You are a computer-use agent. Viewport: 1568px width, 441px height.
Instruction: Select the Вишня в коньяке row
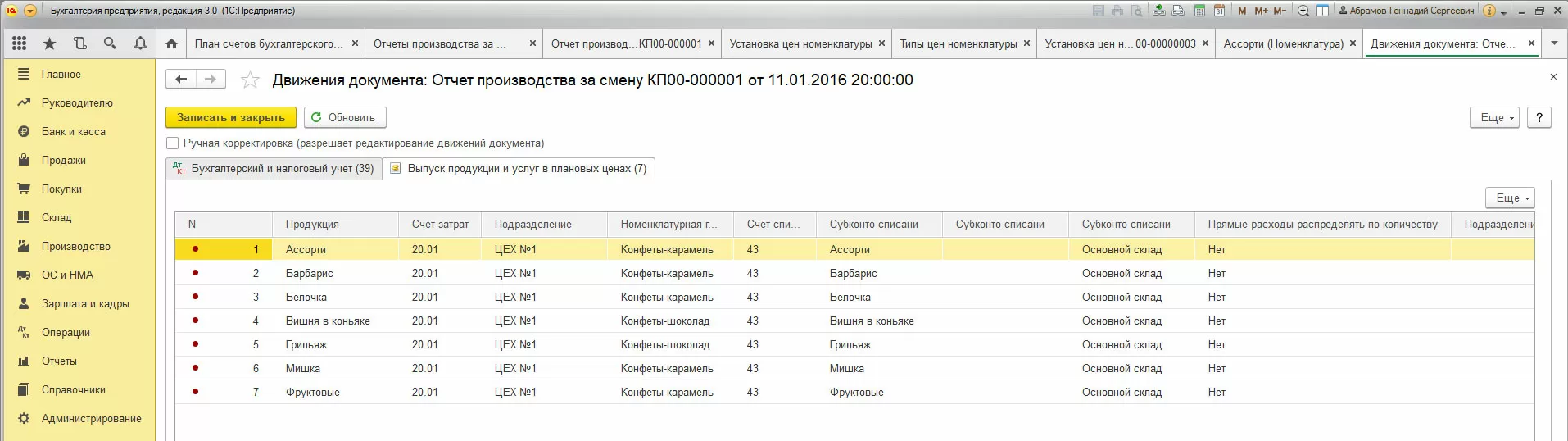point(328,321)
